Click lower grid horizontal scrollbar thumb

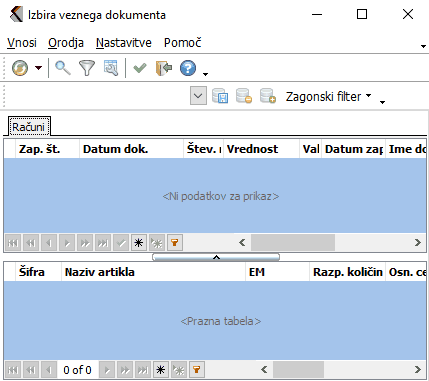pyautogui.click(x=298, y=370)
